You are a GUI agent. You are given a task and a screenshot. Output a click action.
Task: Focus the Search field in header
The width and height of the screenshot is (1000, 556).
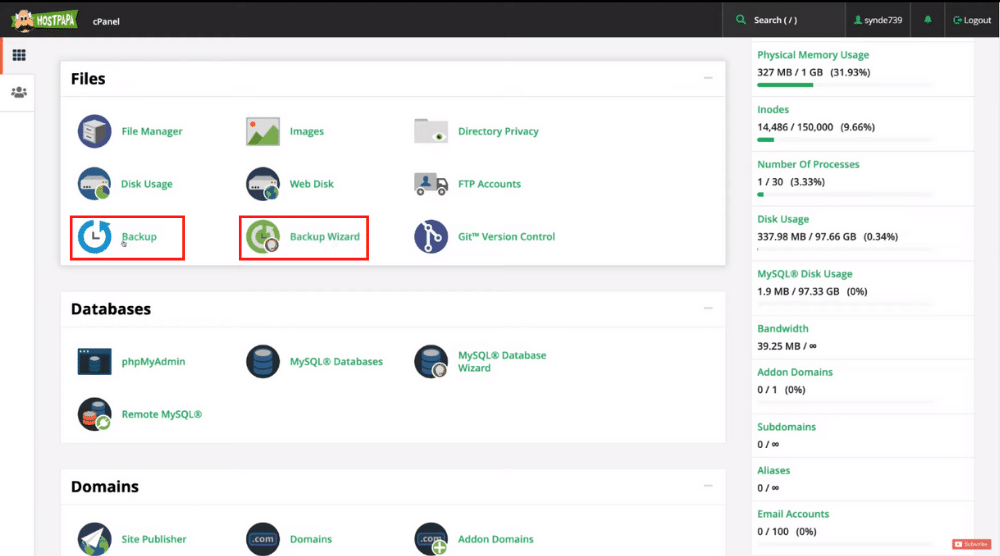784,20
